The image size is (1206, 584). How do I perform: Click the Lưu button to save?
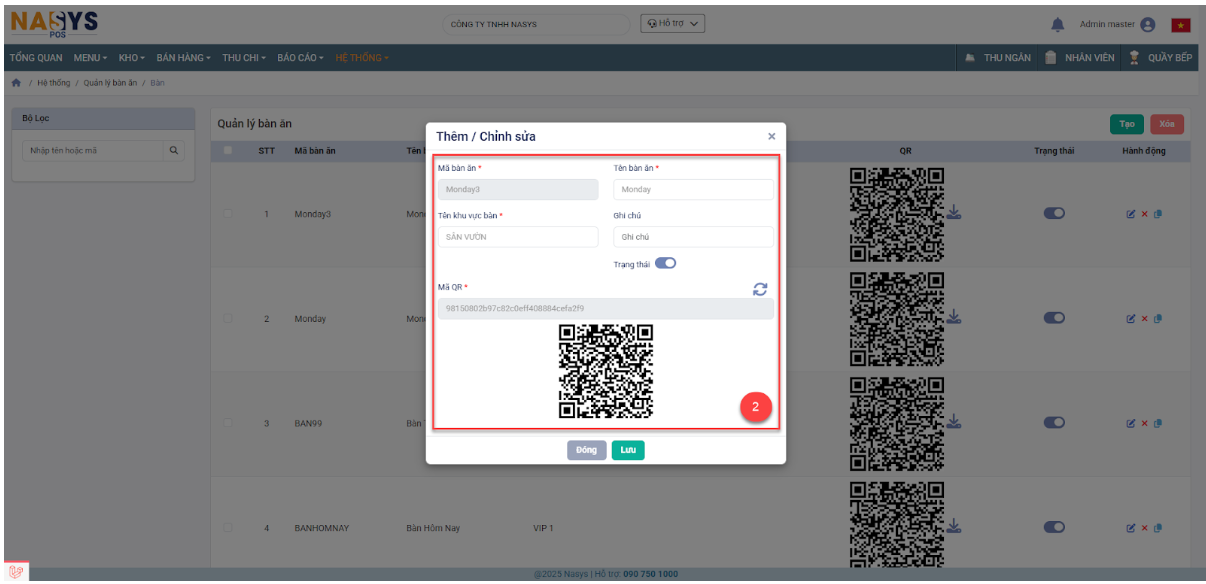(628, 450)
